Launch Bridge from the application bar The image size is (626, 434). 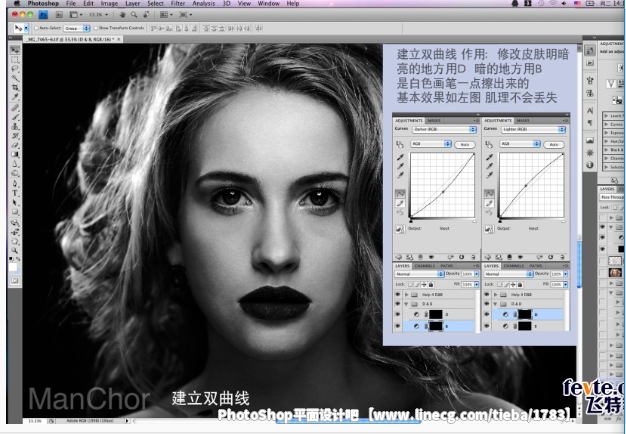coord(59,14)
